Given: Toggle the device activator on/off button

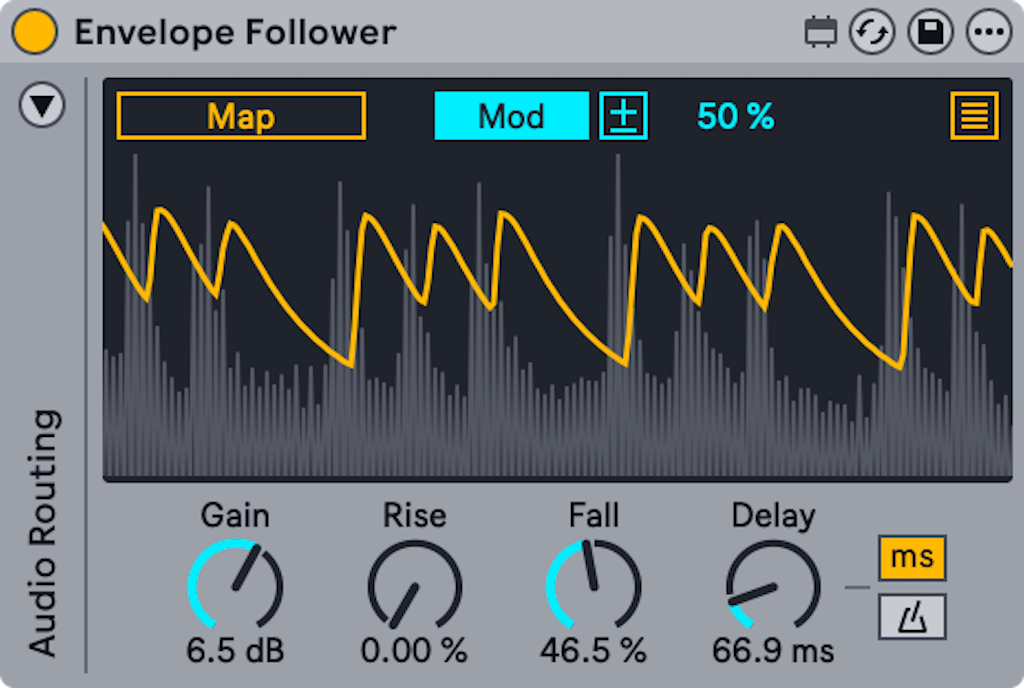Looking at the screenshot, I should tap(34, 31).
